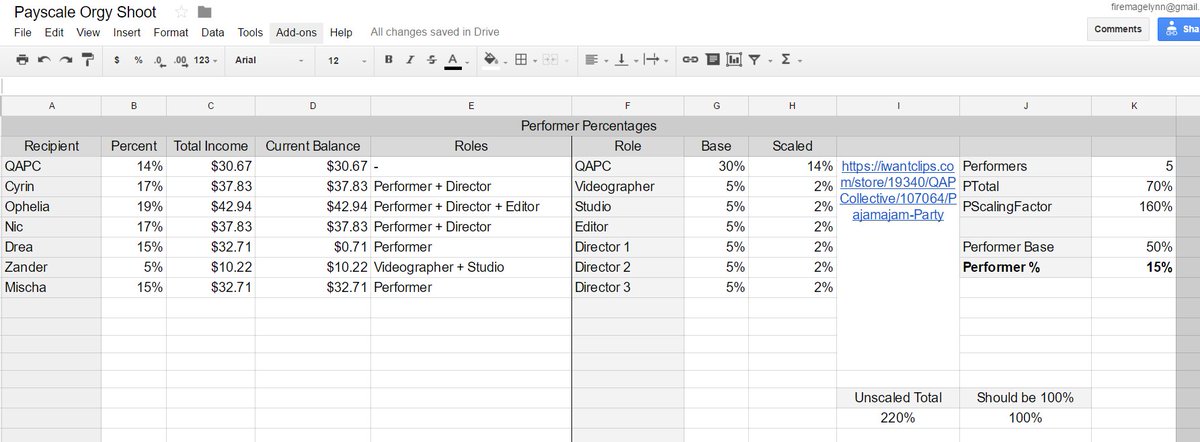The height and width of the screenshot is (442, 1200).
Task: Open the Arial font family dropdown
Action: (x=269, y=60)
